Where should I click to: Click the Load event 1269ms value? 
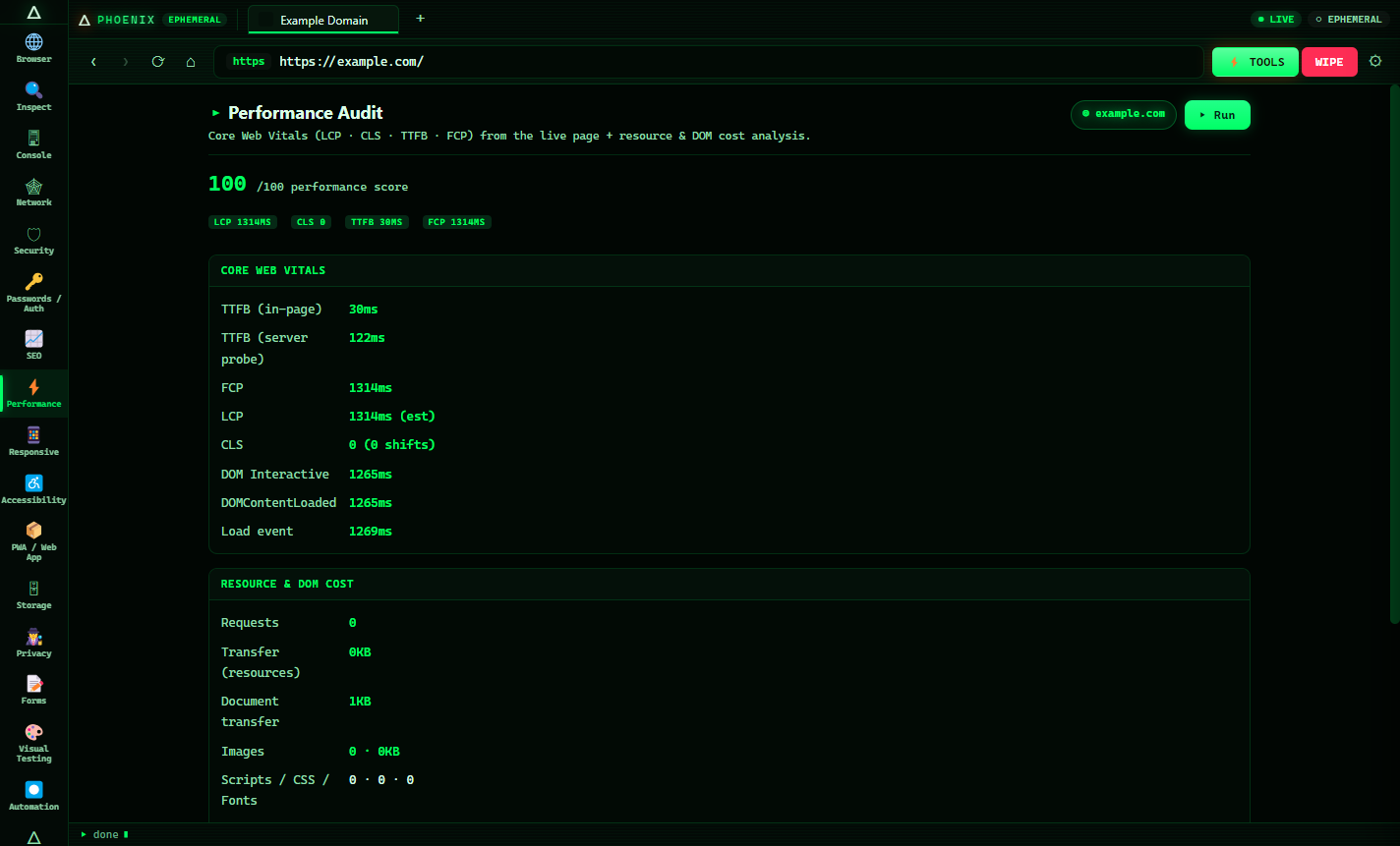(371, 532)
